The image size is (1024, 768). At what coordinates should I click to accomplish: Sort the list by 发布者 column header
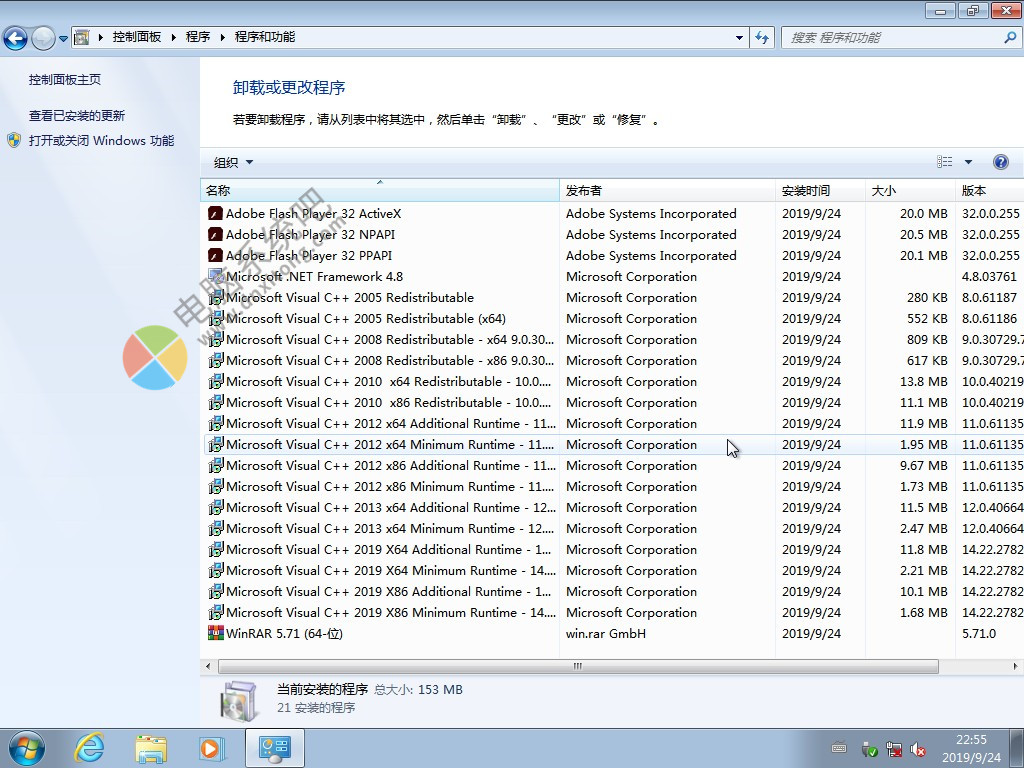coord(584,190)
